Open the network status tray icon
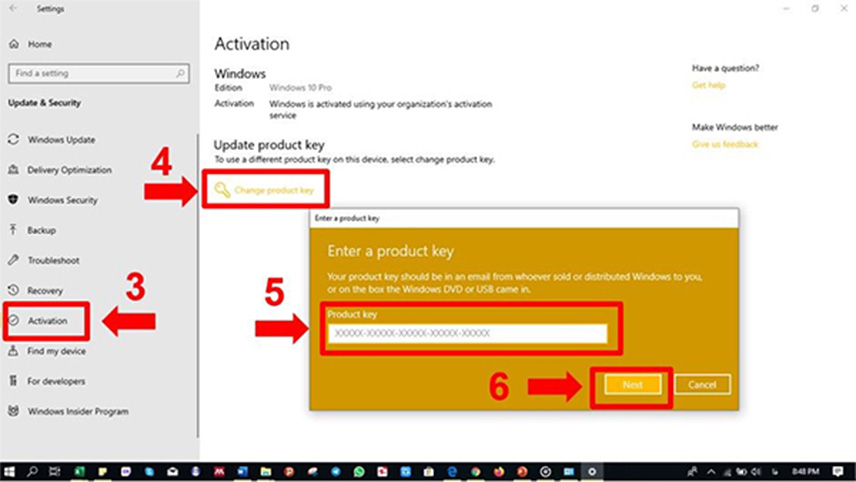This screenshot has width=856, height=482. (x=728, y=472)
